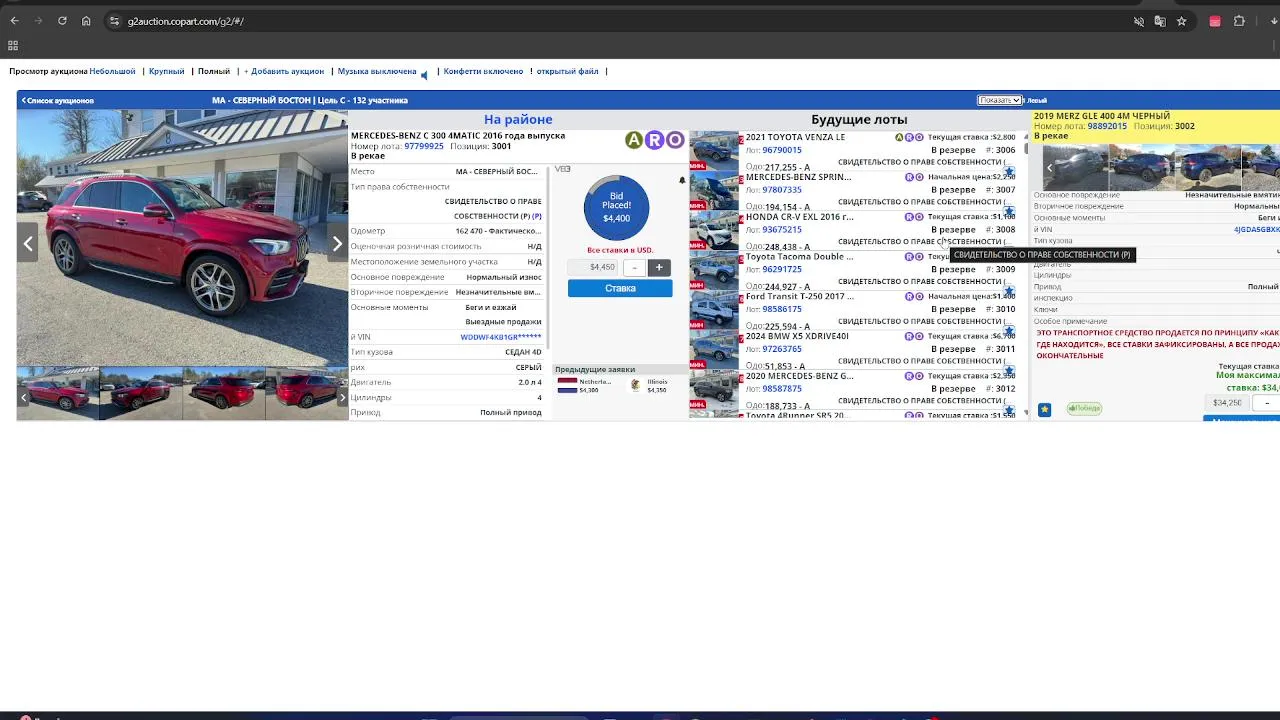
Task: Open the Show dropdown in blue header
Action: [999, 100]
